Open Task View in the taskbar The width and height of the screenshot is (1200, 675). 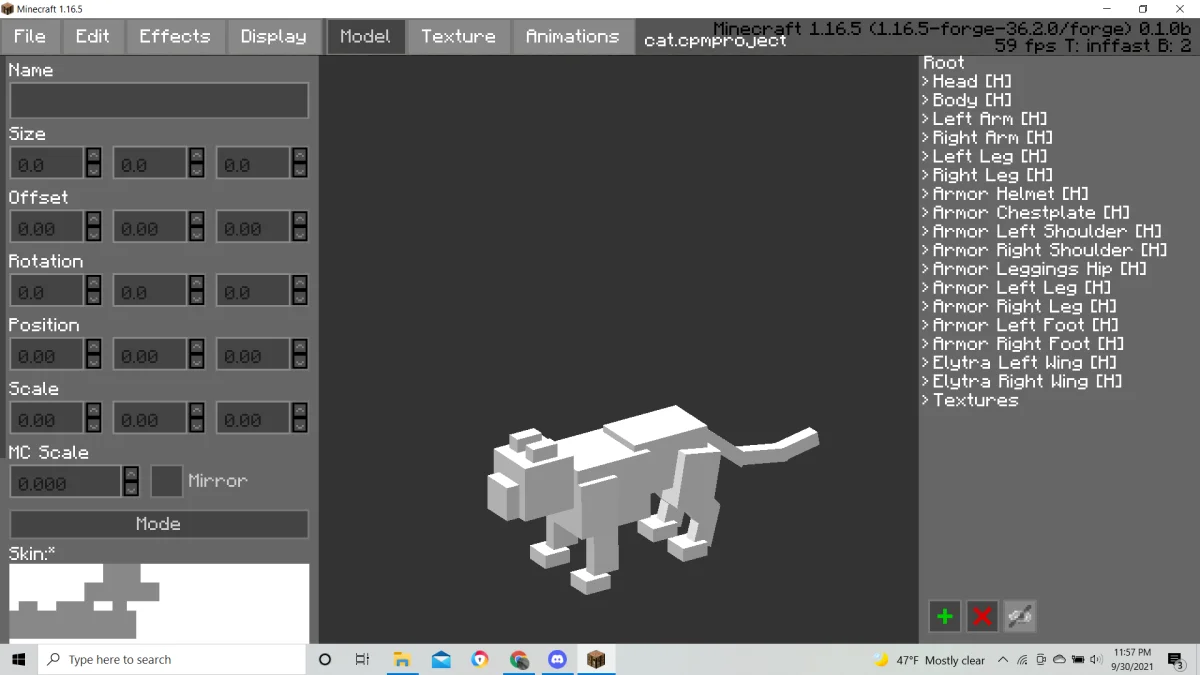362,659
